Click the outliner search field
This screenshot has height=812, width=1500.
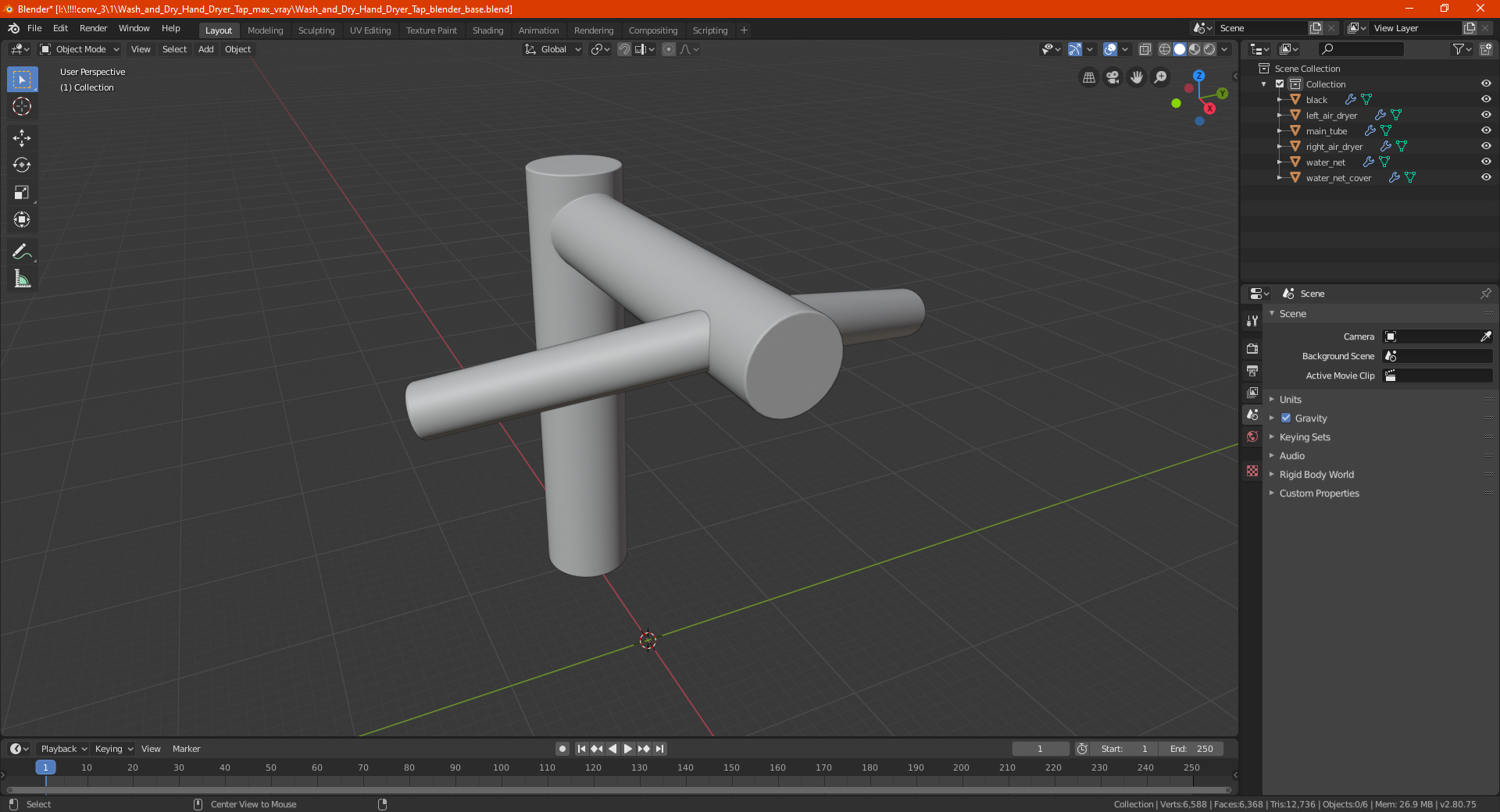click(1360, 49)
